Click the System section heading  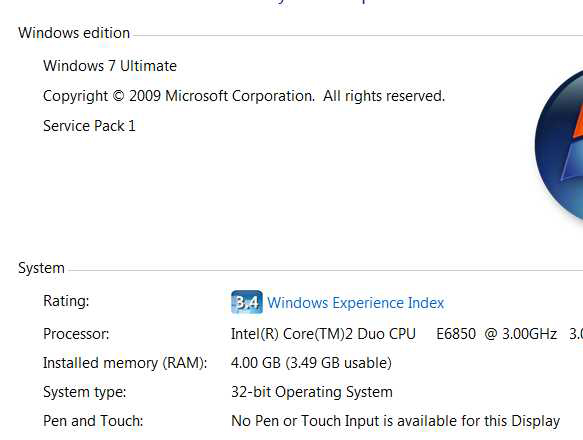click(41, 268)
